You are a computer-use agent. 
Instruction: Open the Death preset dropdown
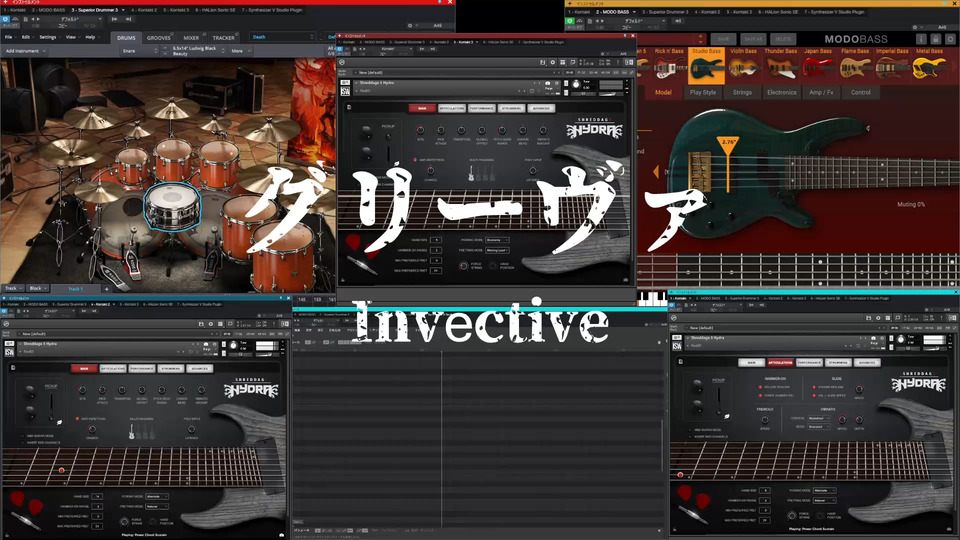pyautogui.click(x=282, y=37)
